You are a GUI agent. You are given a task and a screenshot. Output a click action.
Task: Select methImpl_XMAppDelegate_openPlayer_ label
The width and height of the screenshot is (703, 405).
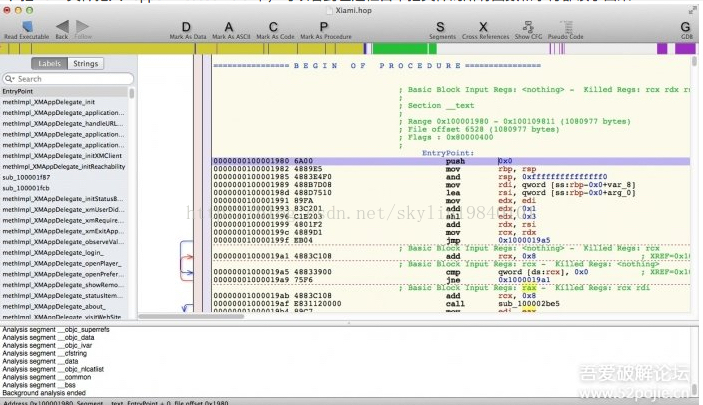pyautogui.click(x=64, y=264)
